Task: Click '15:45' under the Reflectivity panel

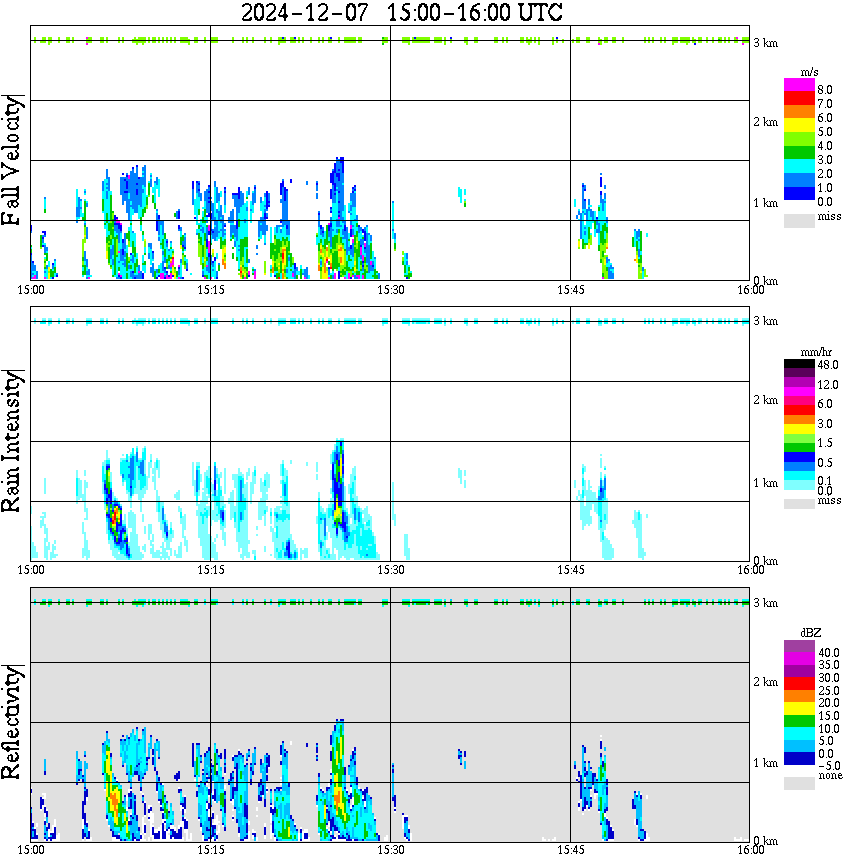Action: 570,850
